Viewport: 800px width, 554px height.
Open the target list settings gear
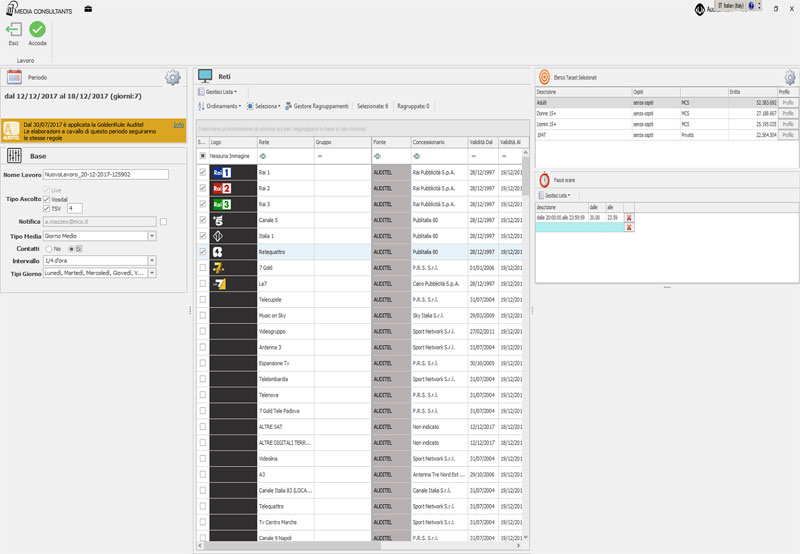point(789,77)
